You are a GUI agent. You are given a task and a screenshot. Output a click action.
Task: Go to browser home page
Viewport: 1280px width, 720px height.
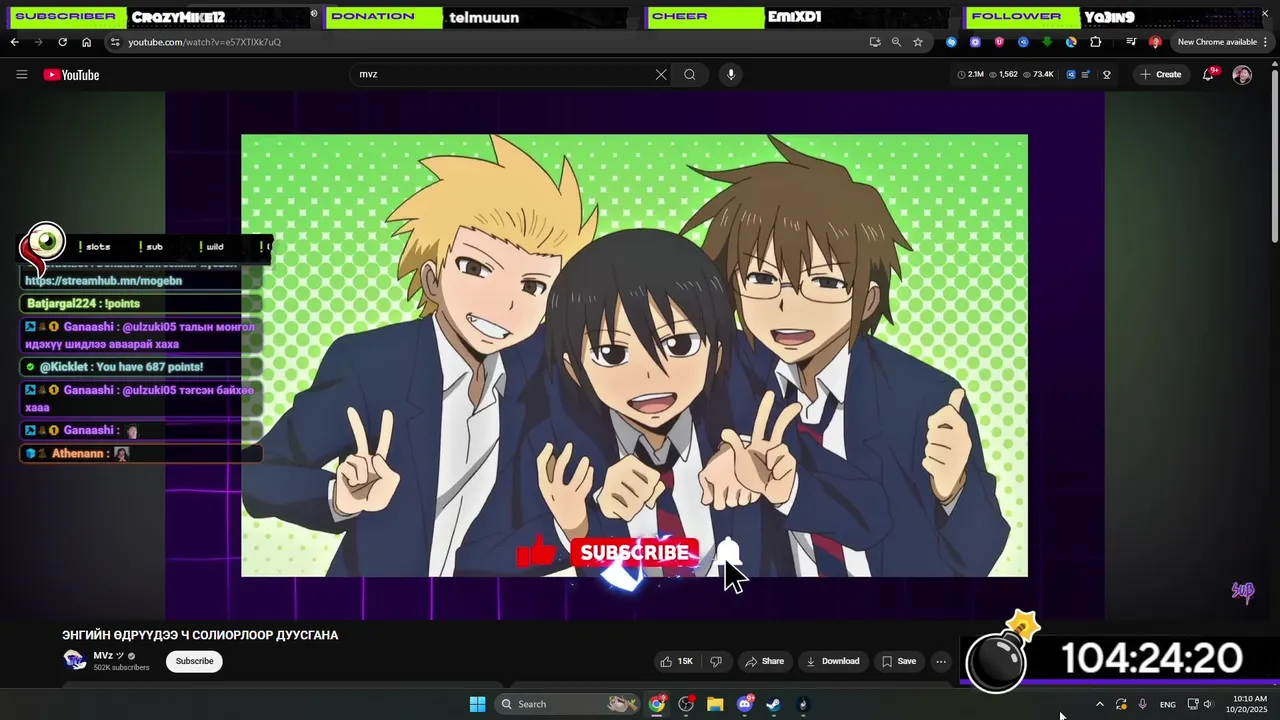(x=87, y=42)
